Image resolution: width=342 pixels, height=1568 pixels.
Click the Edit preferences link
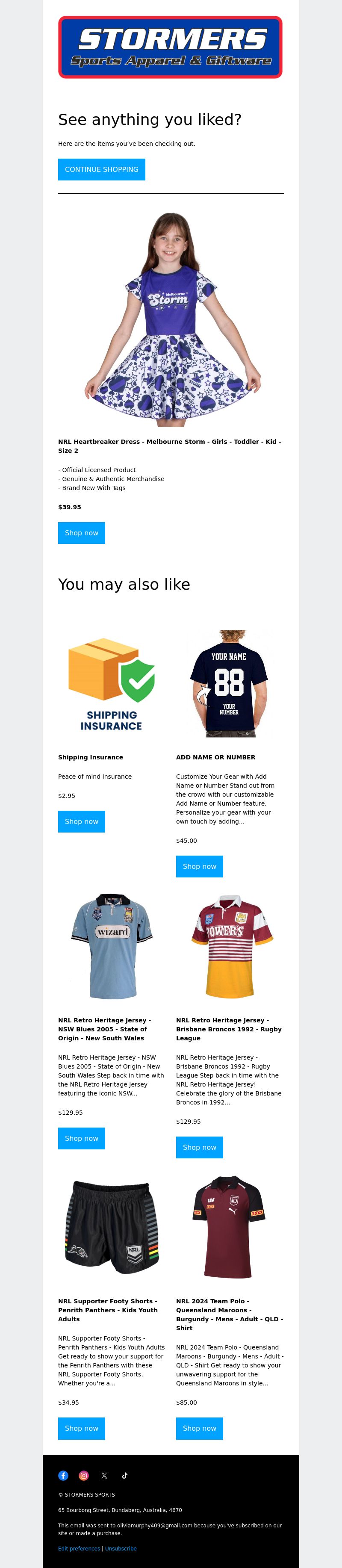coord(79,1548)
